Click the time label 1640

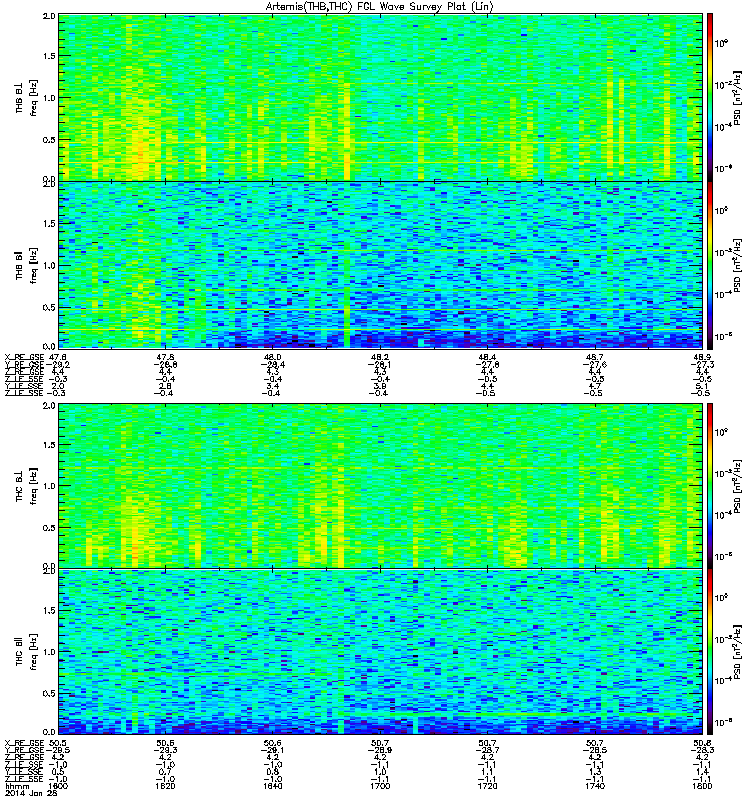point(272,786)
